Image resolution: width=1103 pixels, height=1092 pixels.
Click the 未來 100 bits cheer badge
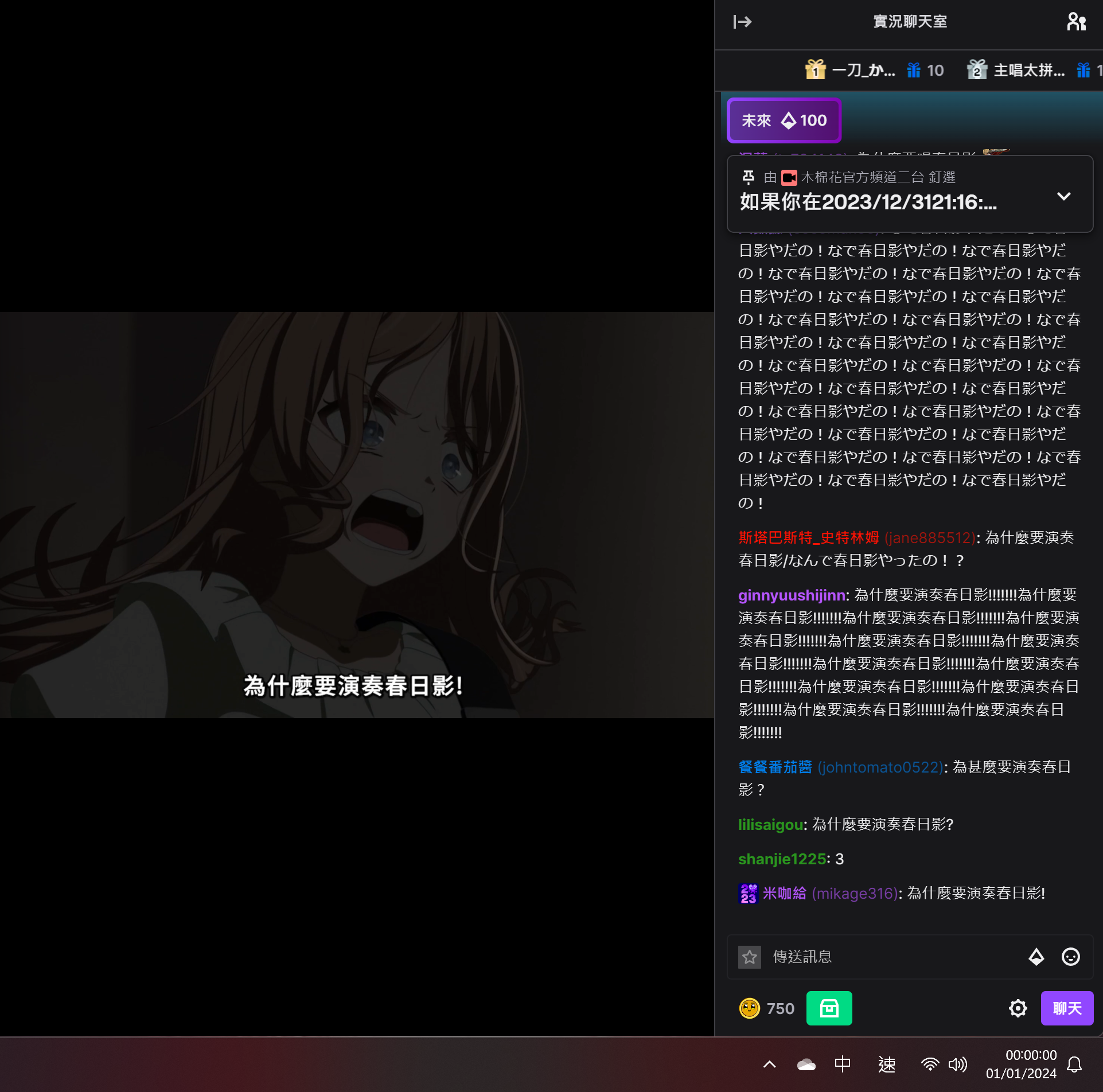click(x=784, y=120)
